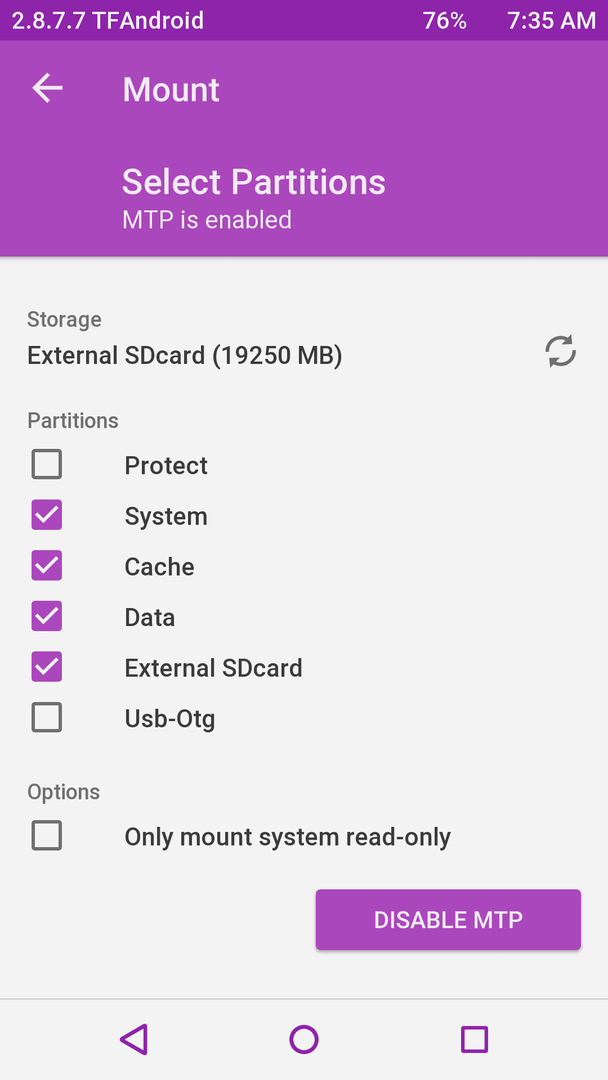
Task: Click the DISABLE MTP button
Action: [448, 920]
